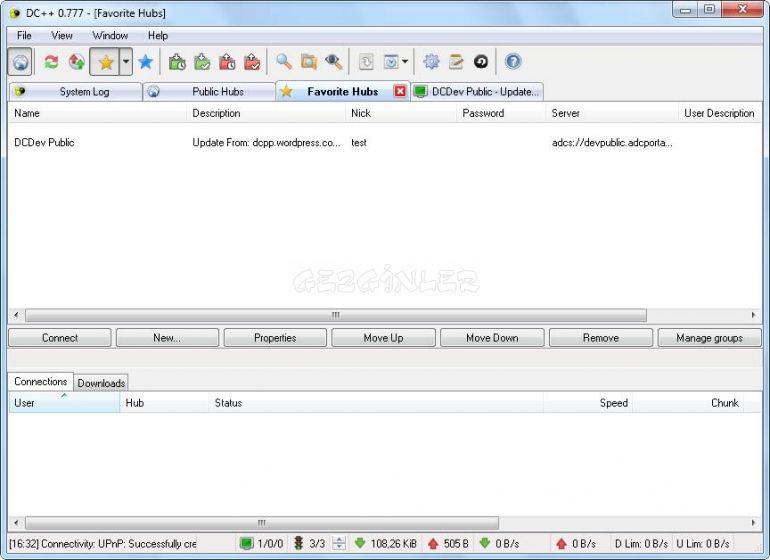Sort hubs by the Description column header

pos(266,113)
